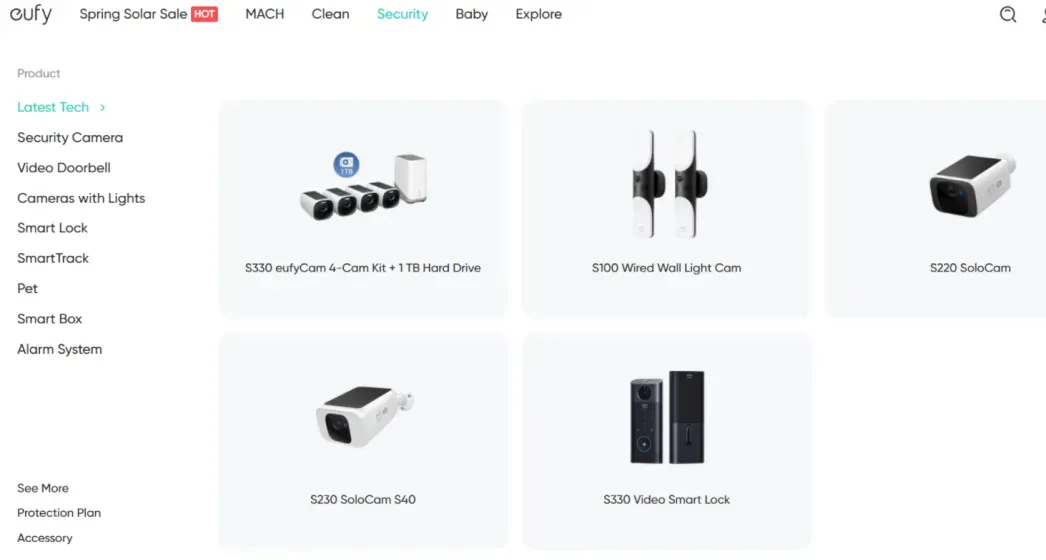Select the Security Camera category

[x=70, y=137]
